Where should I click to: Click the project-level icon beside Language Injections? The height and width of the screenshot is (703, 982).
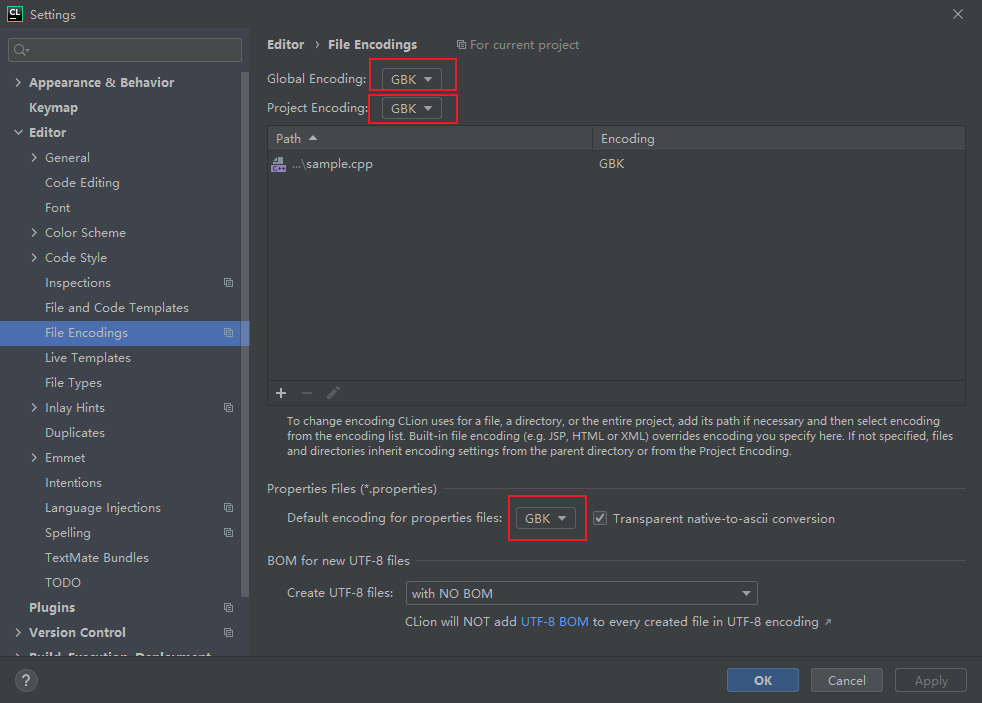pyautogui.click(x=229, y=508)
